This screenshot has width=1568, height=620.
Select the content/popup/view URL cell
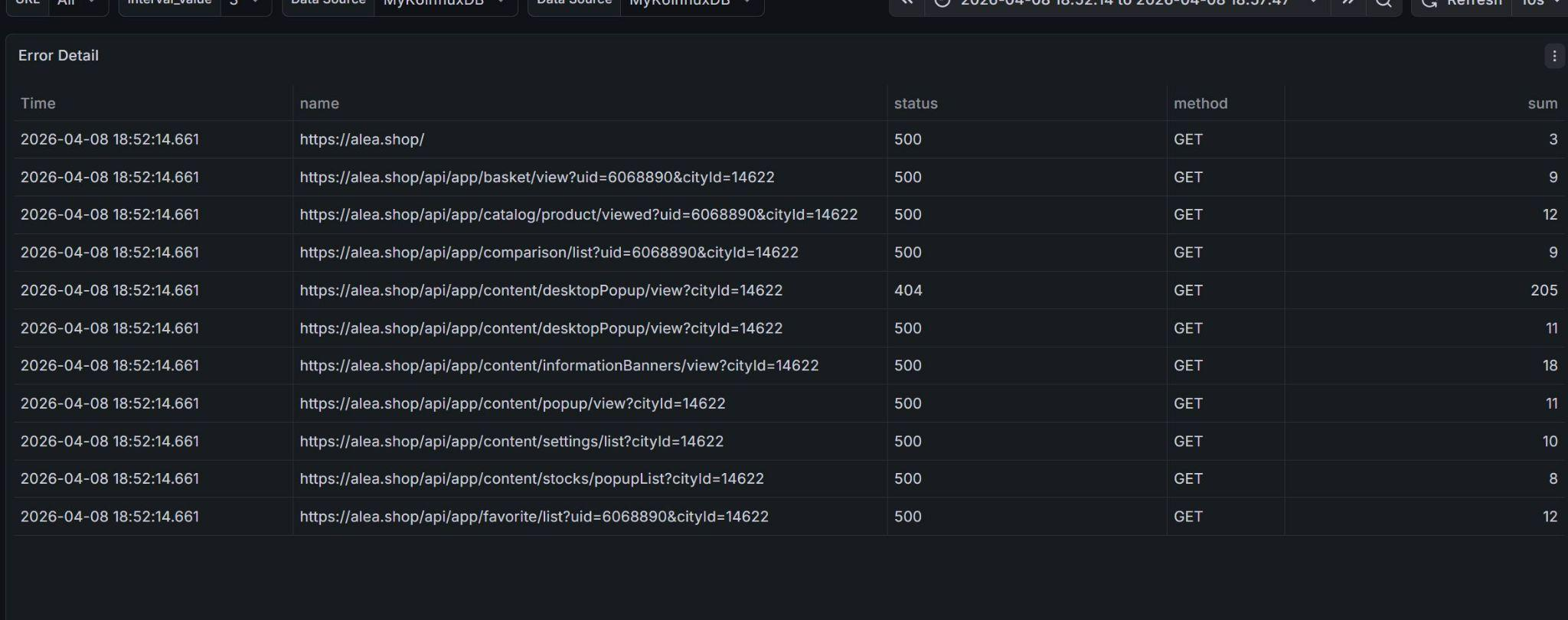[x=513, y=403]
